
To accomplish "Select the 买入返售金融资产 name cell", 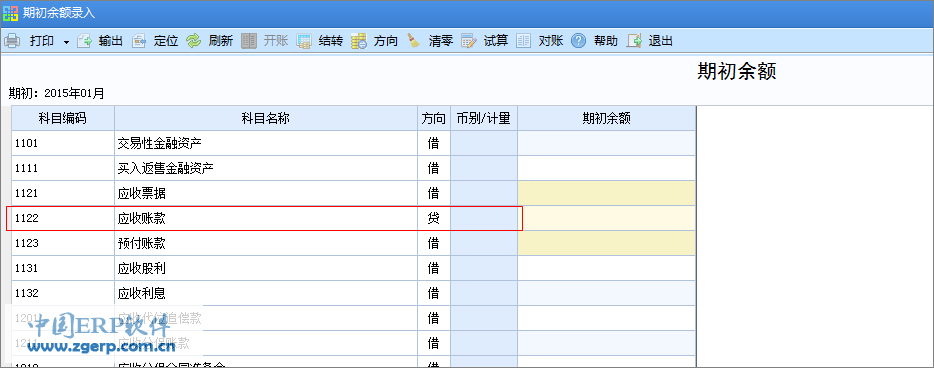I will 266,168.
